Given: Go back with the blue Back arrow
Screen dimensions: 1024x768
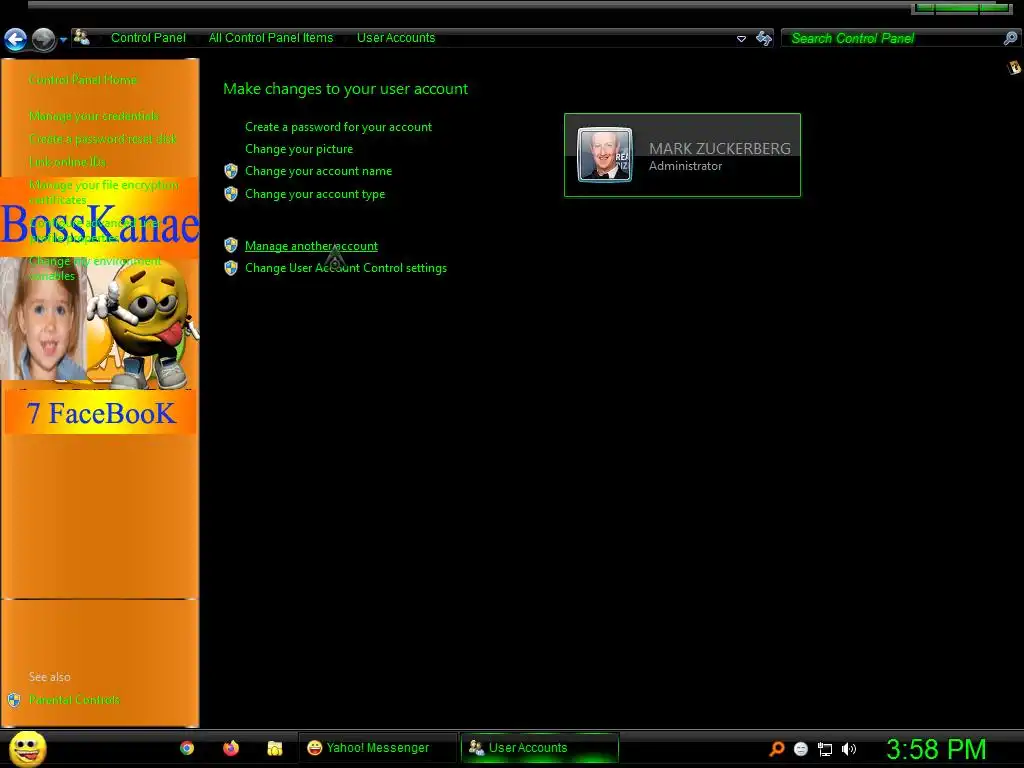Looking at the screenshot, I should tap(15, 39).
